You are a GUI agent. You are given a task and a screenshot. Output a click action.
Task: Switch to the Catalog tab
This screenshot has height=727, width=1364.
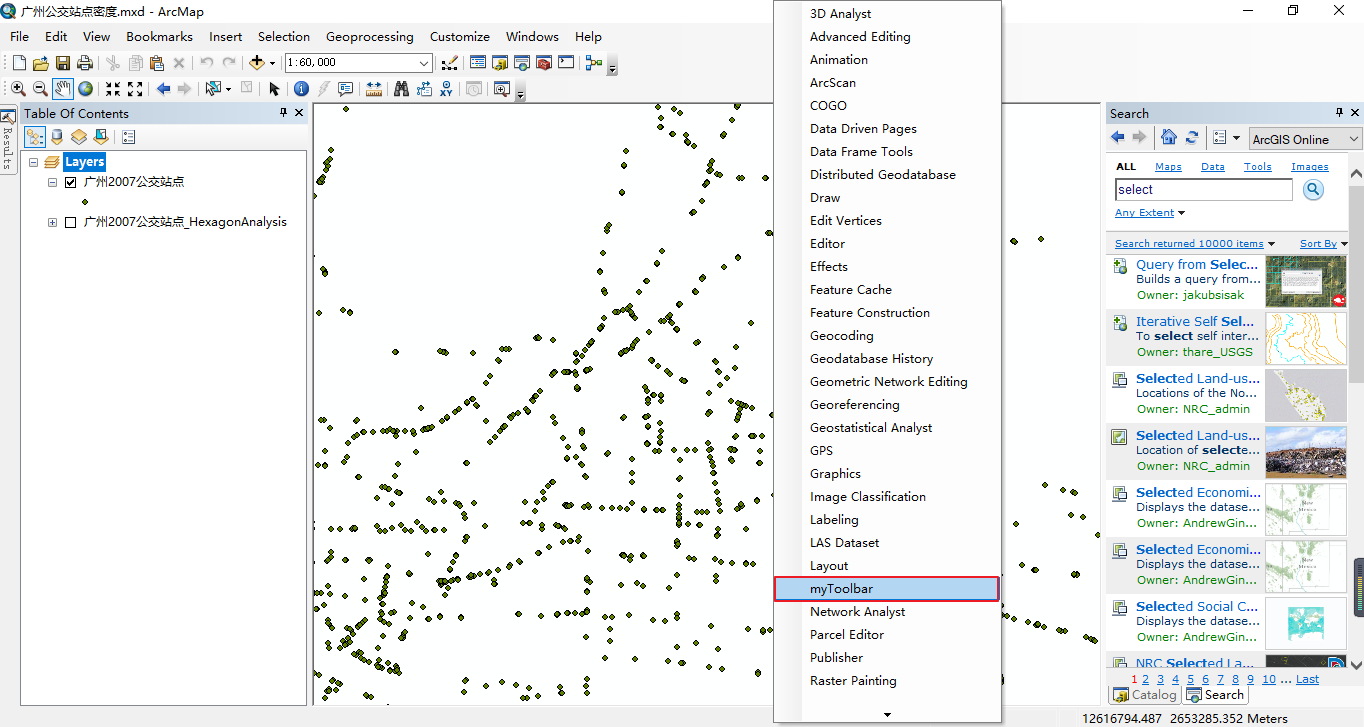click(x=1144, y=694)
